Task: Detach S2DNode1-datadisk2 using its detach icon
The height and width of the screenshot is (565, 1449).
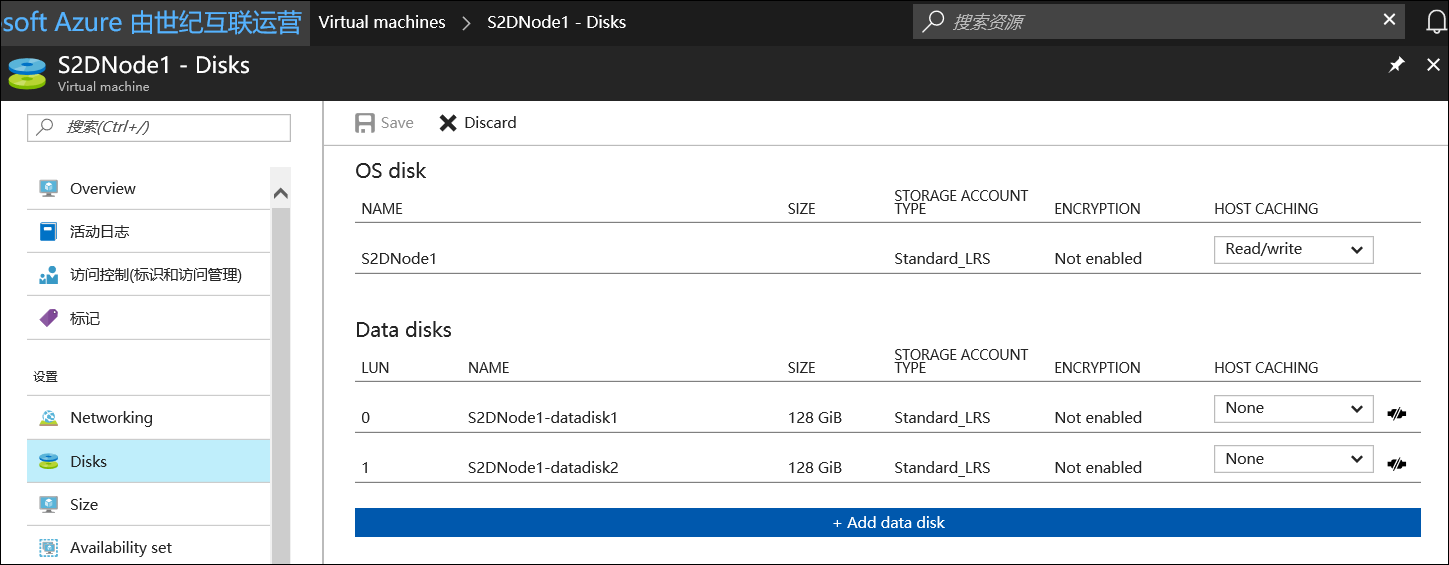Action: click(x=1397, y=463)
